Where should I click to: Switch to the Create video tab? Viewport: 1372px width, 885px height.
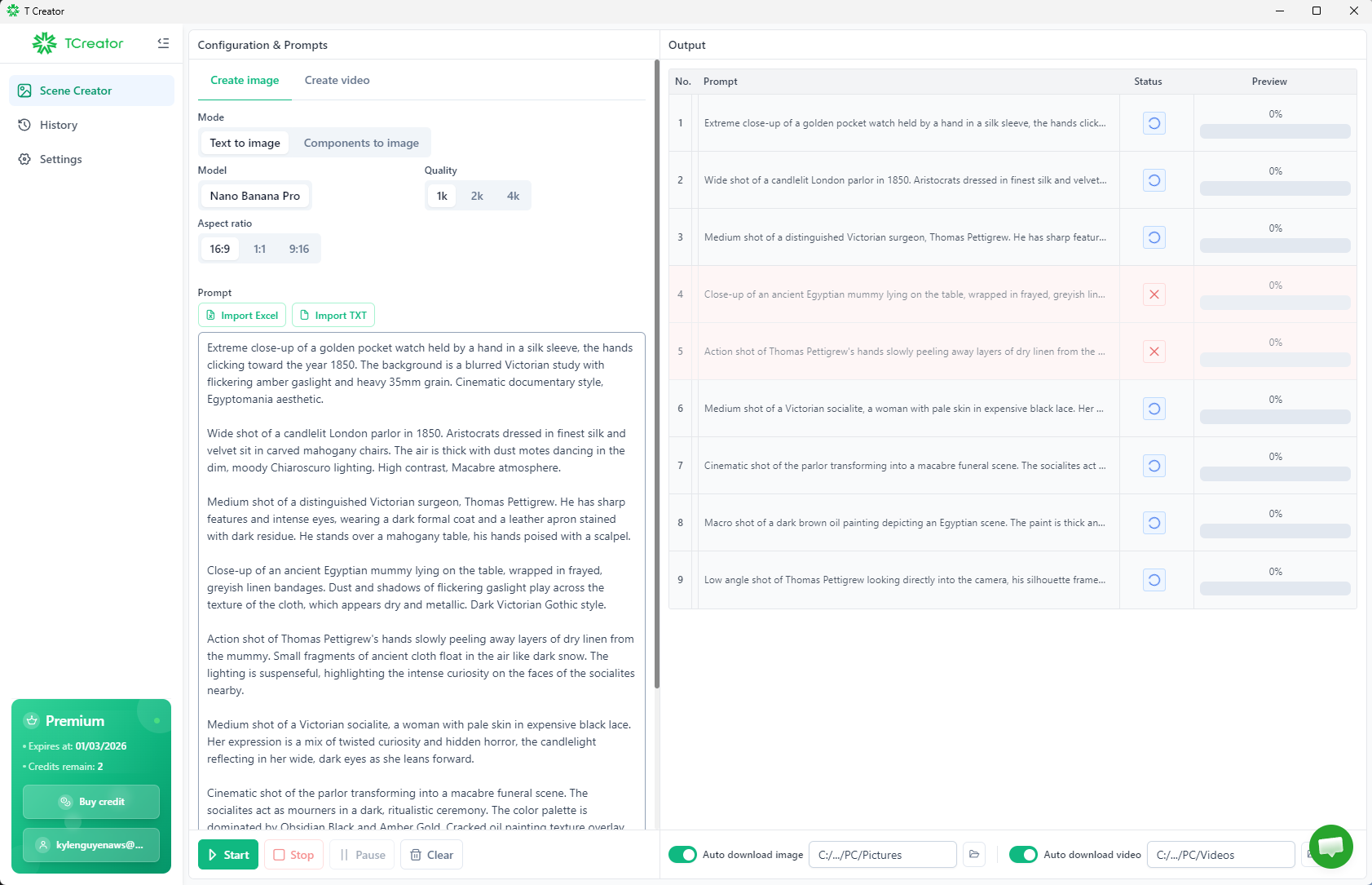pyautogui.click(x=337, y=80)
